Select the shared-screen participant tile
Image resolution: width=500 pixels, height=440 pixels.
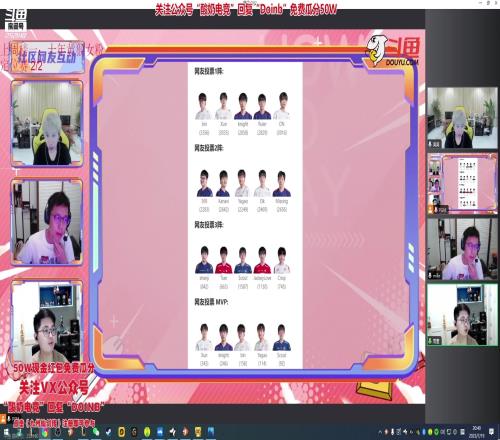pyautogui.click(x=462, y=183)
